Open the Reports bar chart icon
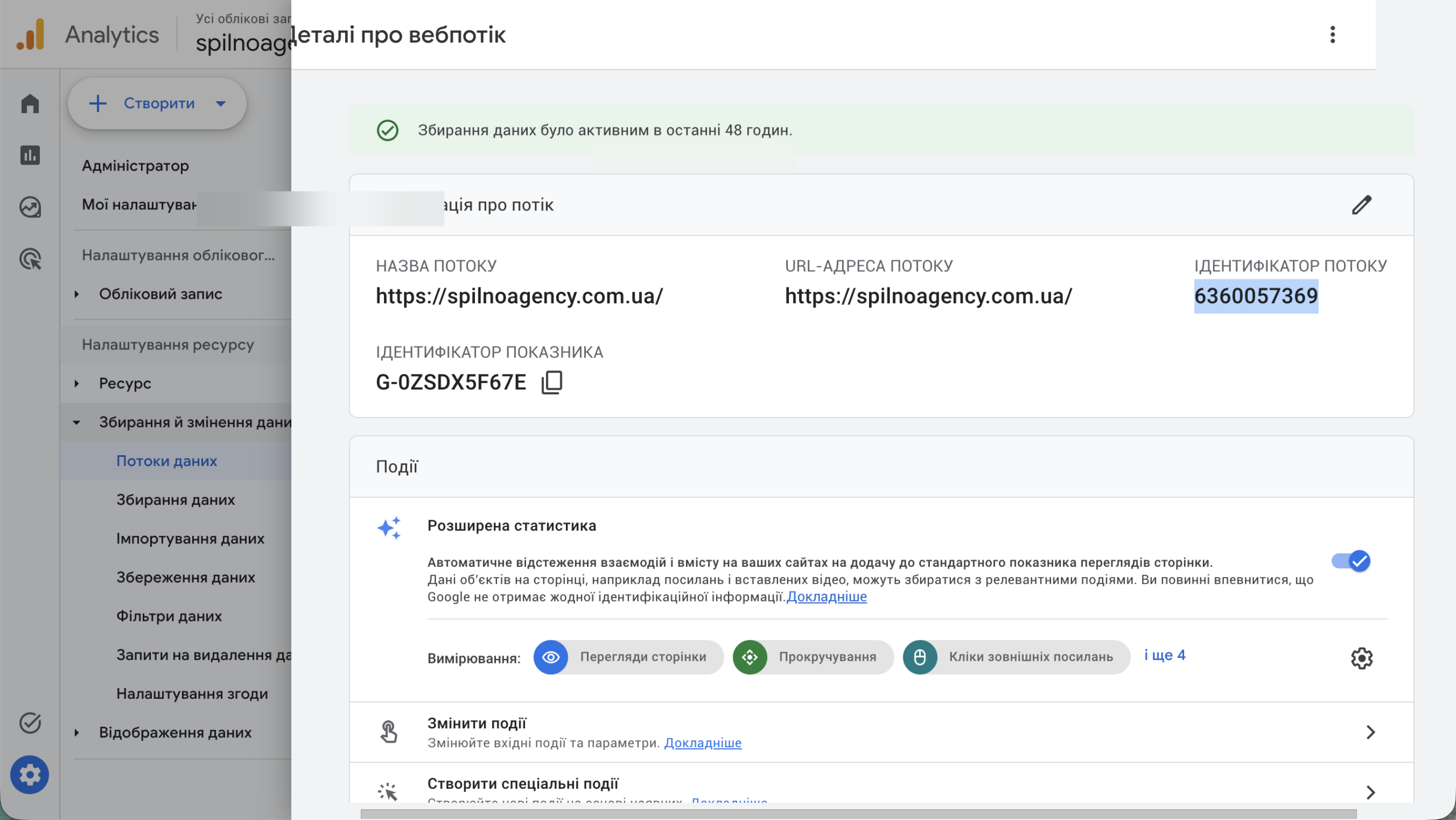Screen dimensions: 1456x820 [30, 155]
